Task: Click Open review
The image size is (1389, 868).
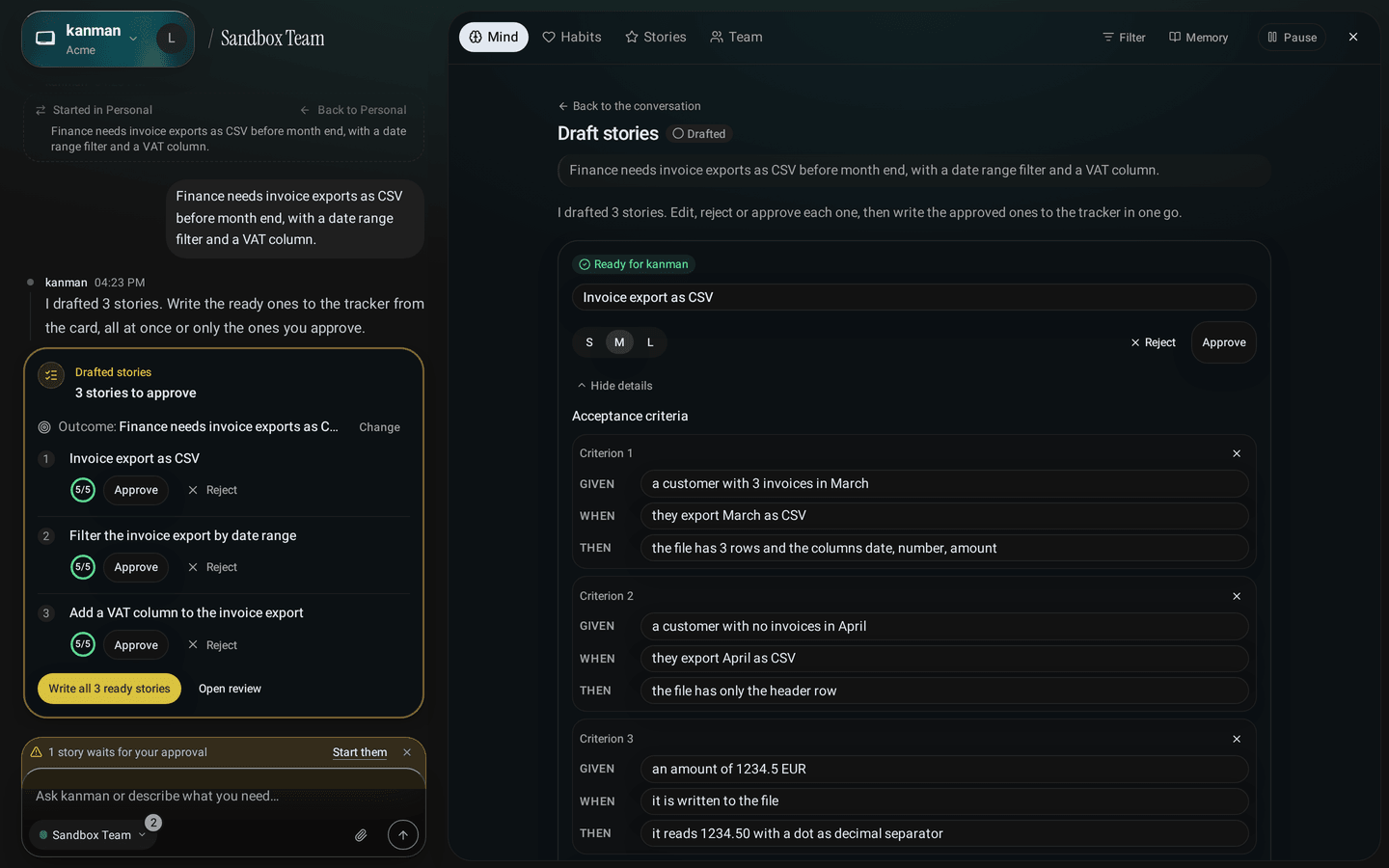Action: click(230, 689)
